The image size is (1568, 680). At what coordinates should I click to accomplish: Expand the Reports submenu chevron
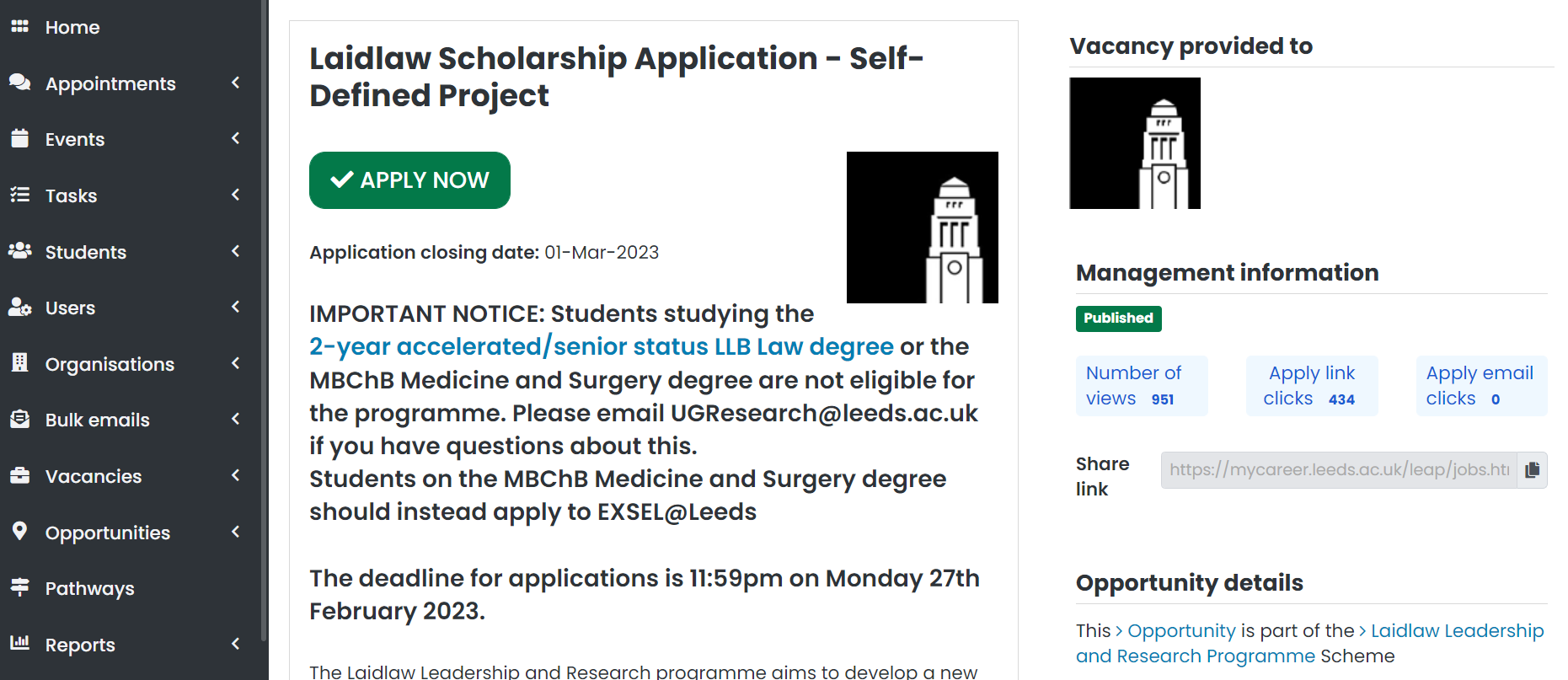[236, 644]
